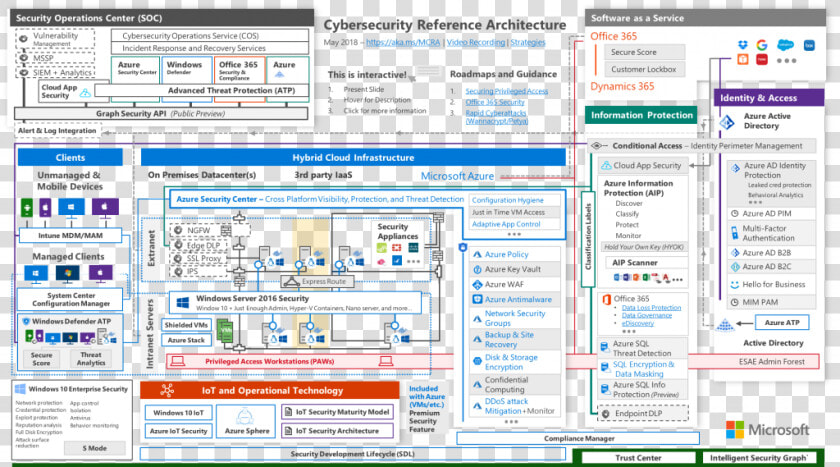Open the Office 365 Security roadmap link
Image resolution: width=840 pixels, height=467 pixels.
[x=494, y=102]
